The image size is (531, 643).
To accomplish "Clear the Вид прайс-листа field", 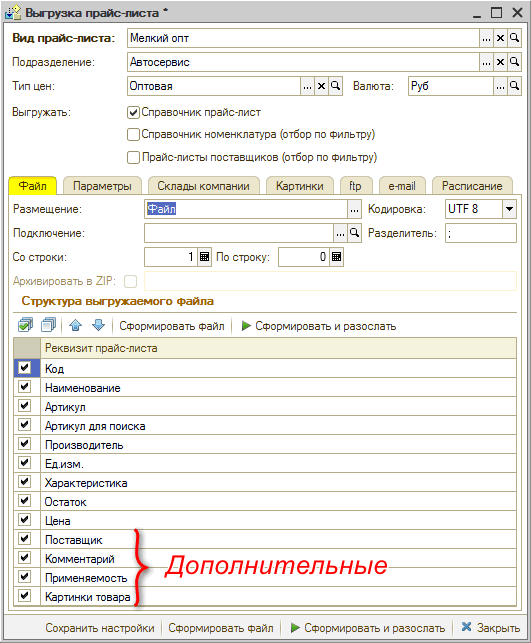I will pos(500,39).
